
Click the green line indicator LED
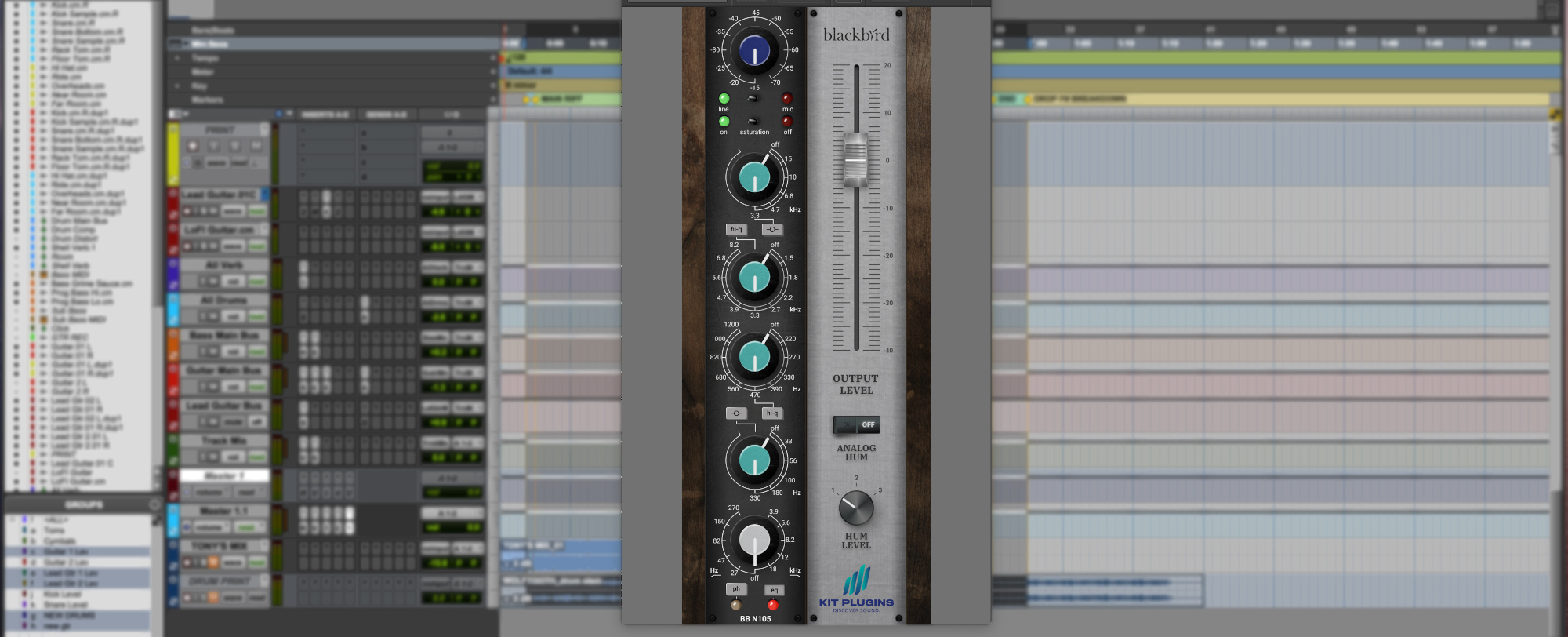click(x=724, y=99)
